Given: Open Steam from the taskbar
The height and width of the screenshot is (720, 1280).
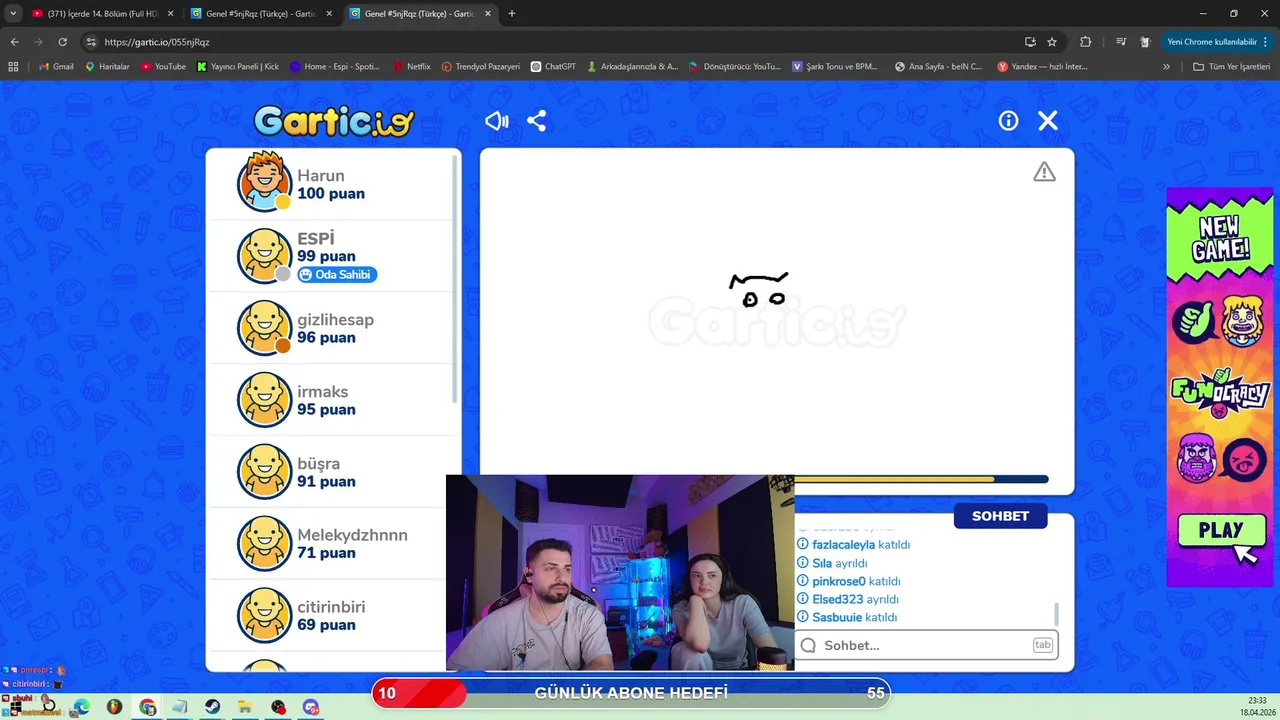Looking at the screenshot, I should 213,707.
